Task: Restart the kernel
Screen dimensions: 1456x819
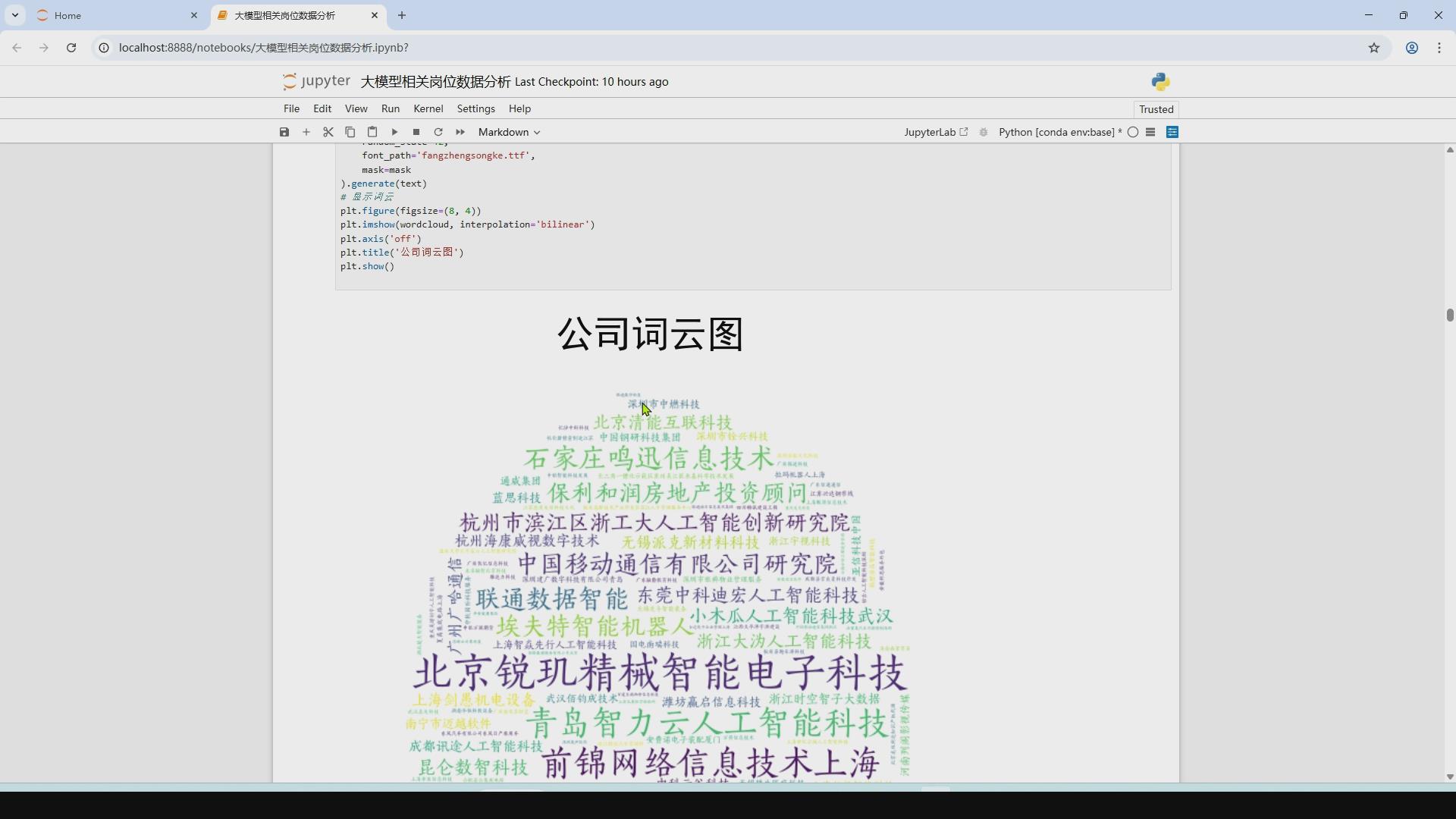Action: pos(438,132)
